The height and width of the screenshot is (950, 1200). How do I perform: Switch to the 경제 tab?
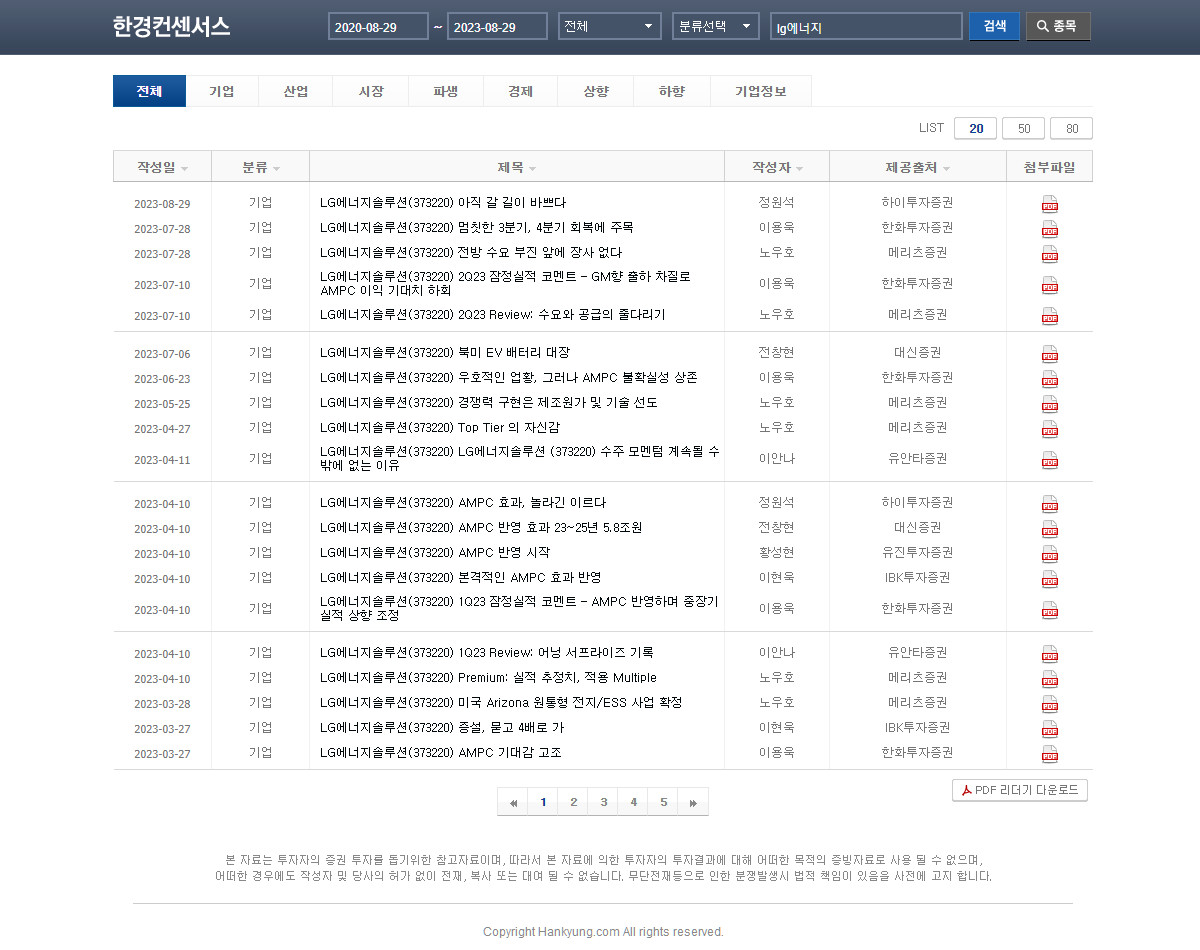click(521, 91)
